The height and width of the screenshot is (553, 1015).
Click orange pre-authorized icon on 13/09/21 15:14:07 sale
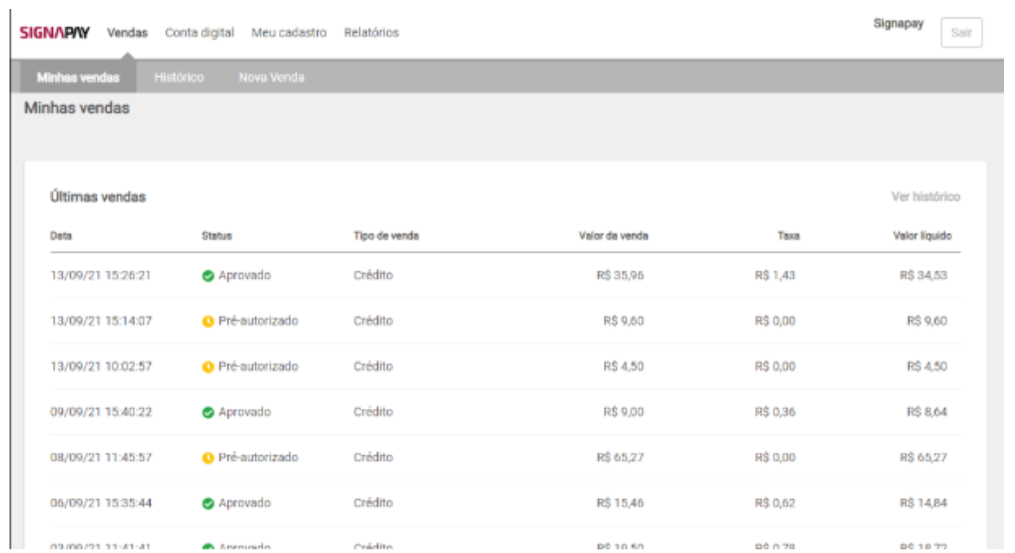coord(207,321)
